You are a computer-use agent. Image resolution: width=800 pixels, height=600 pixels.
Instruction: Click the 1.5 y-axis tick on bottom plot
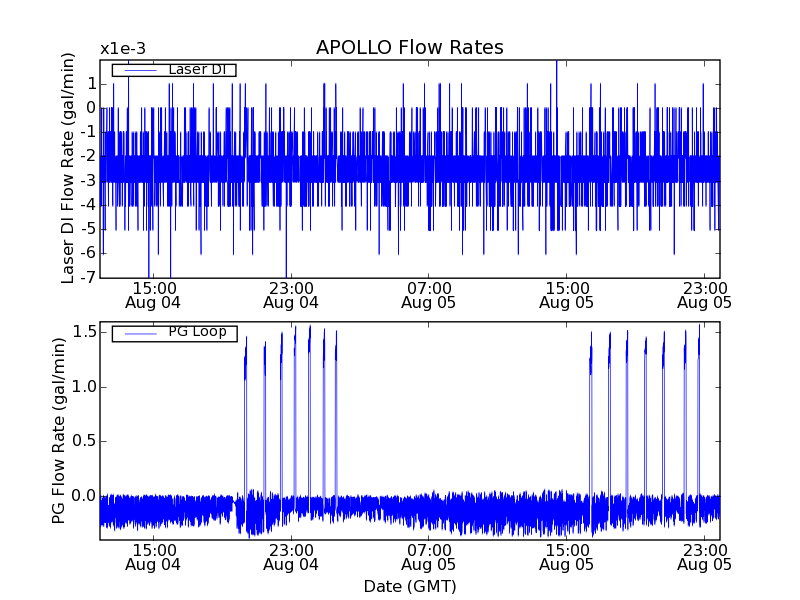82,332
